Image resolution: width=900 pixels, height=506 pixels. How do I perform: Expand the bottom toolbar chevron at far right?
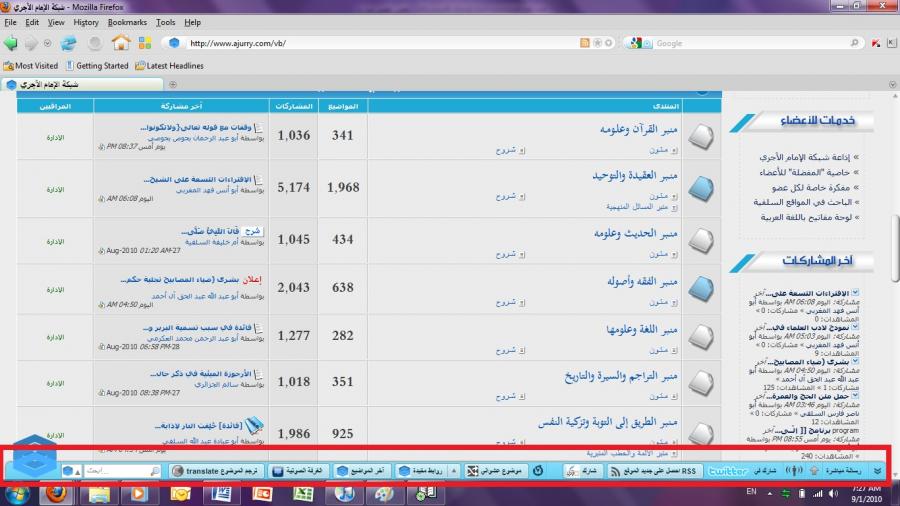pos(878,470)
